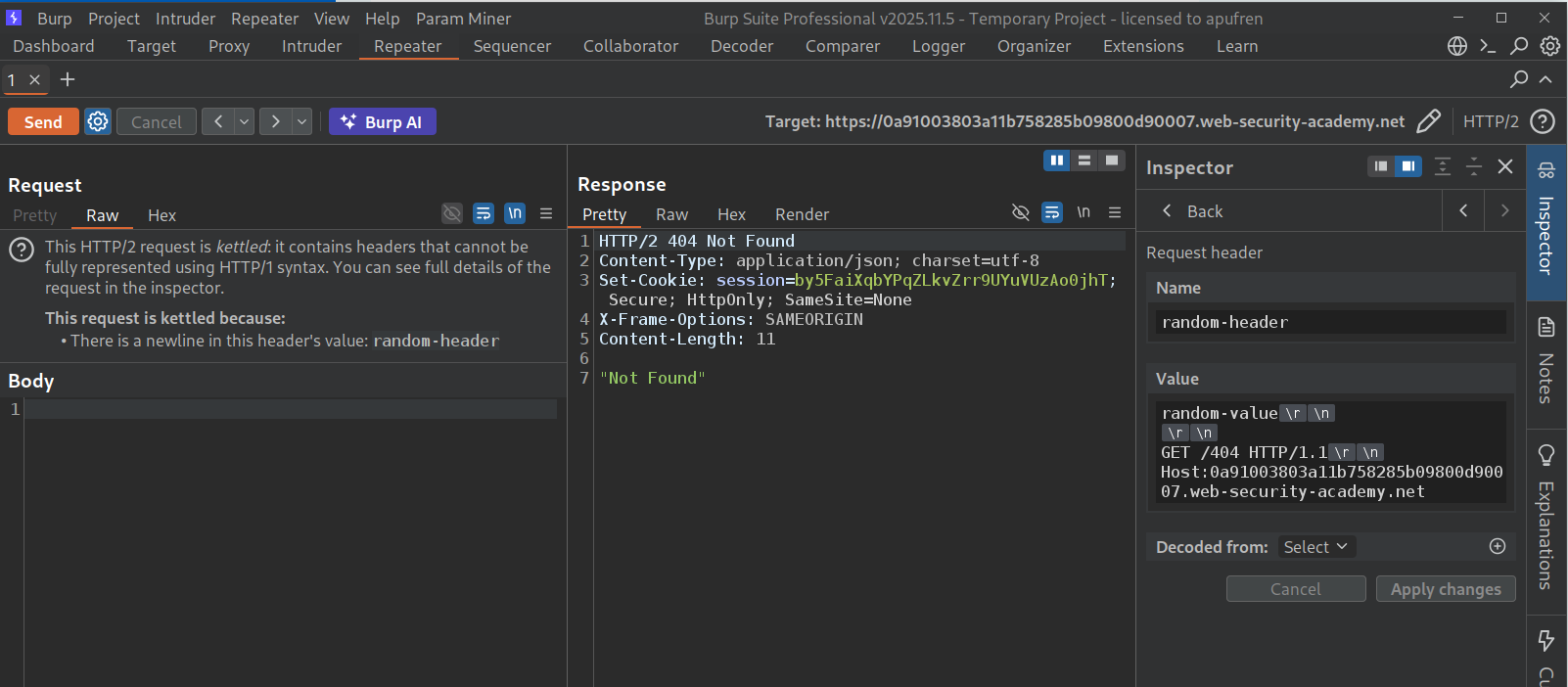The height and width of the screenshot is (687, 1568).
Task: Select side-by-side Request/Response layout
Action: click(1056, 160)
